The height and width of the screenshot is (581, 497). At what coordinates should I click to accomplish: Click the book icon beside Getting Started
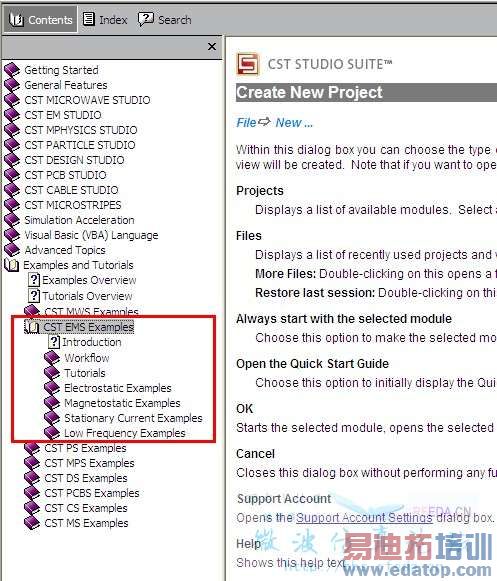tap(12, 70)
